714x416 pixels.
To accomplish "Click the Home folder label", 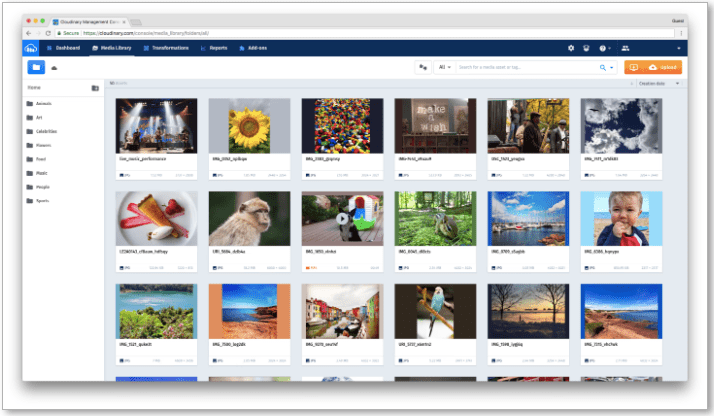I will [34, 88].
